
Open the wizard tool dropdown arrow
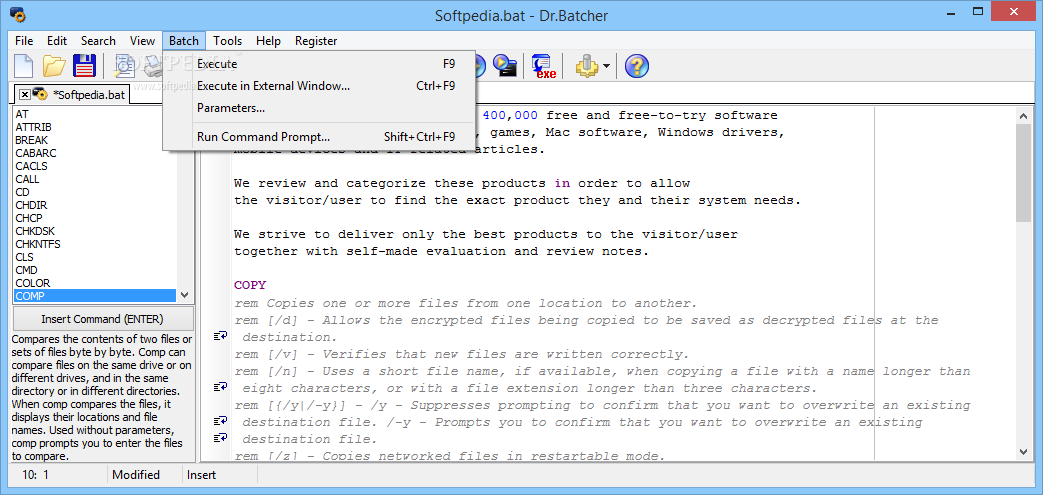(606, 66)
